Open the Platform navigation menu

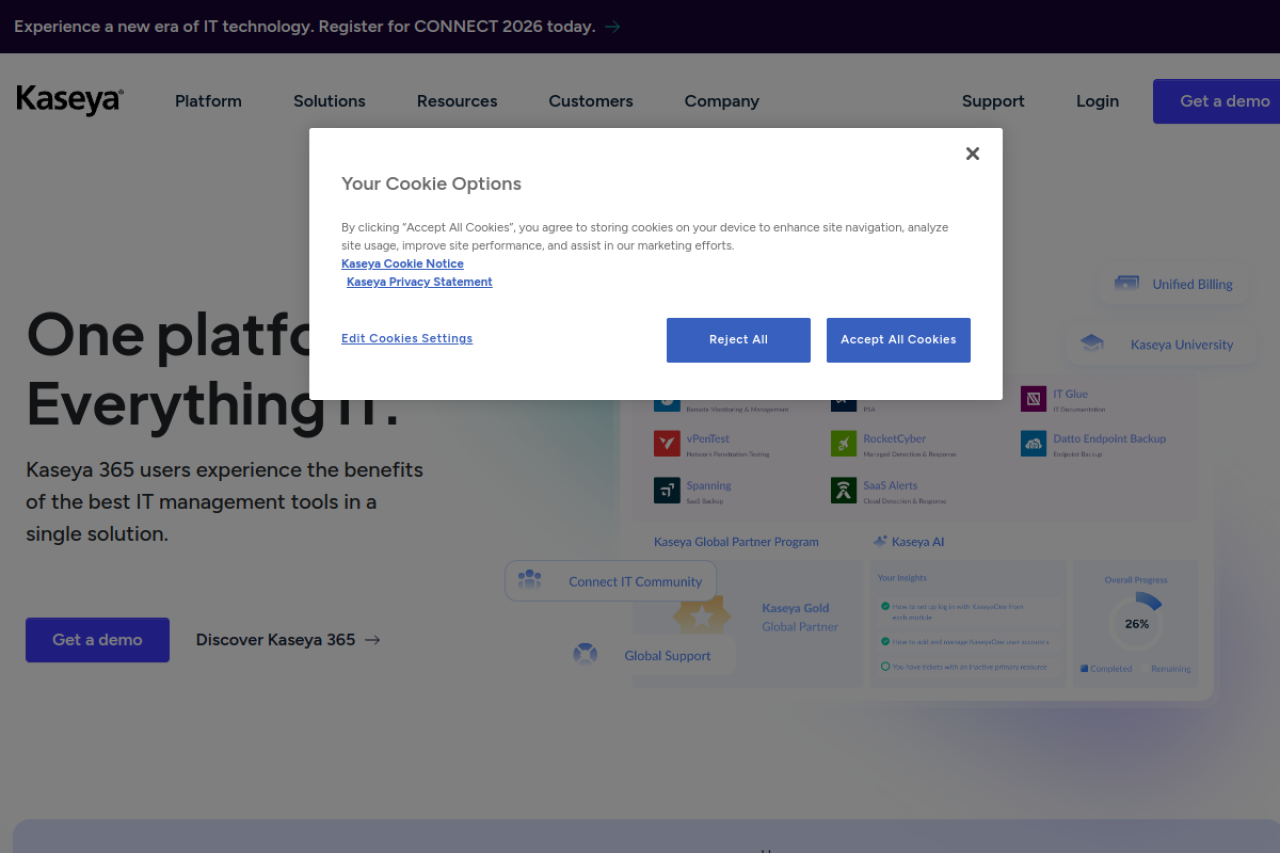(208, 101)
